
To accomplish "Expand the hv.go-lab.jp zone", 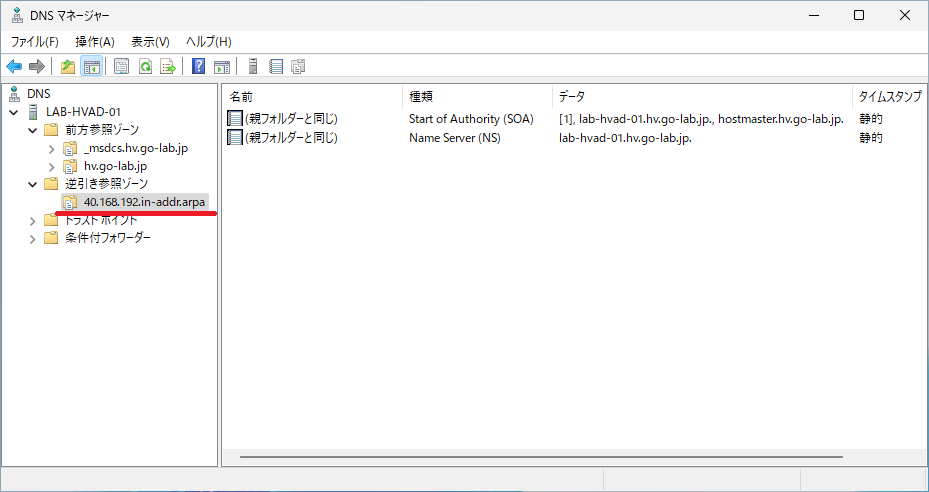I will tap(52, 167).
